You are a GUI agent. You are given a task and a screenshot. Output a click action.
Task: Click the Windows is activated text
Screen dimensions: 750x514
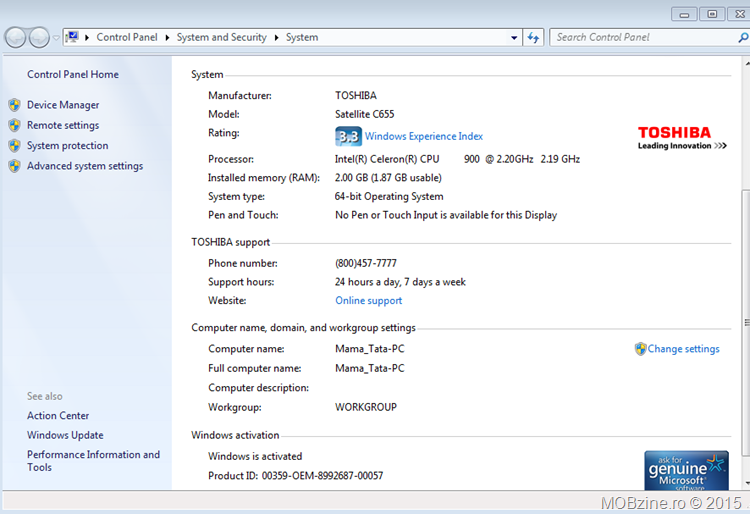255,456
